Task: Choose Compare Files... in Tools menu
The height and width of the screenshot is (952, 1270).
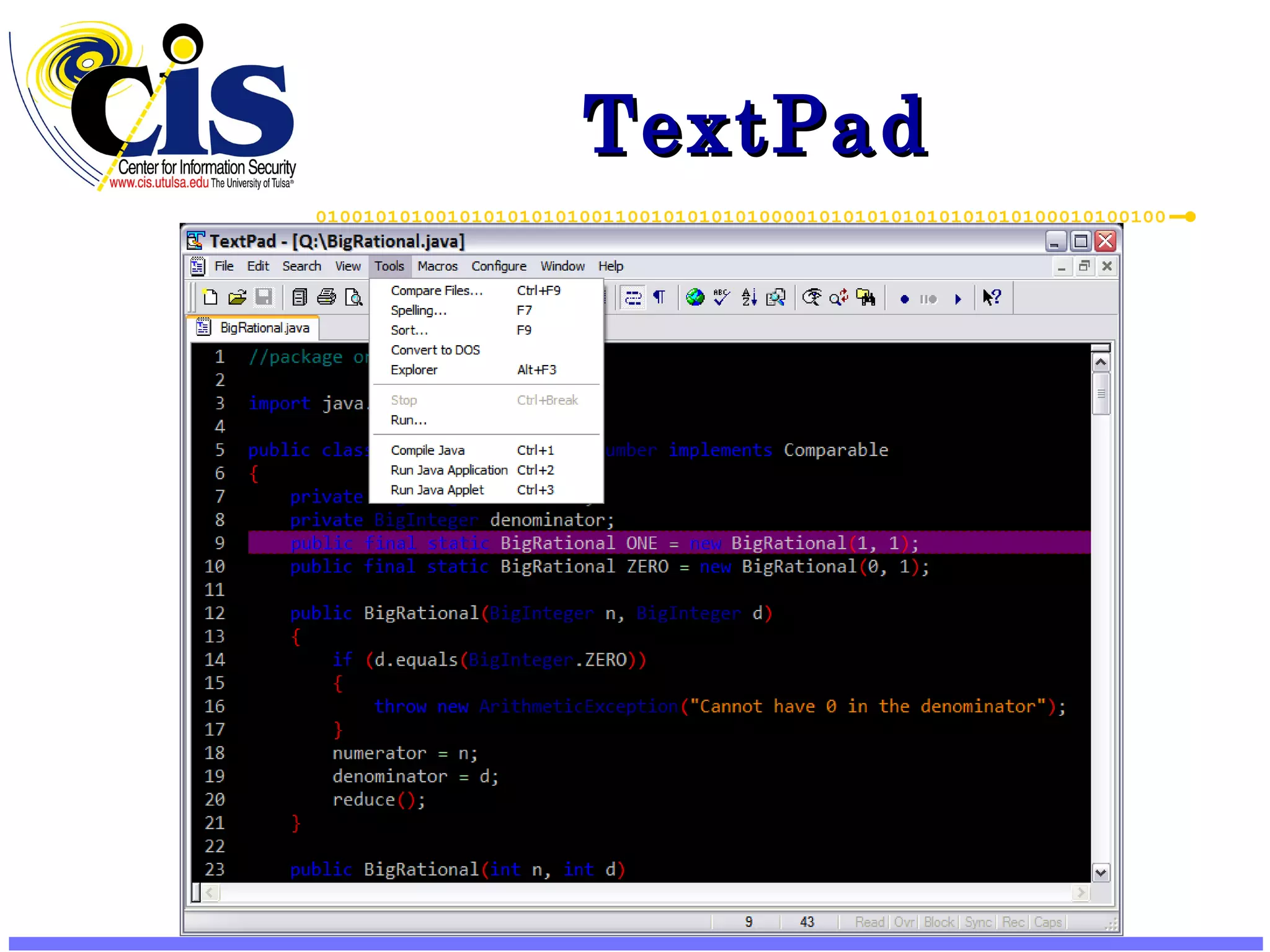Action: [486, 291]
